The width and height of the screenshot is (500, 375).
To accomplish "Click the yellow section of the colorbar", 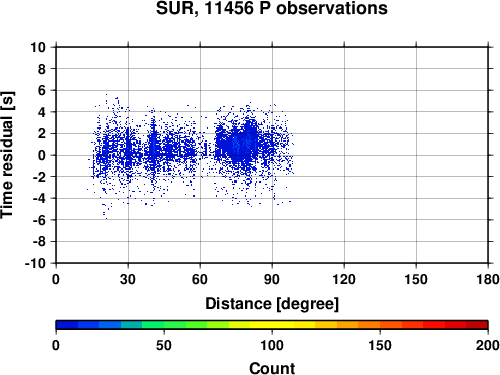I will click(x=272, y=325).
